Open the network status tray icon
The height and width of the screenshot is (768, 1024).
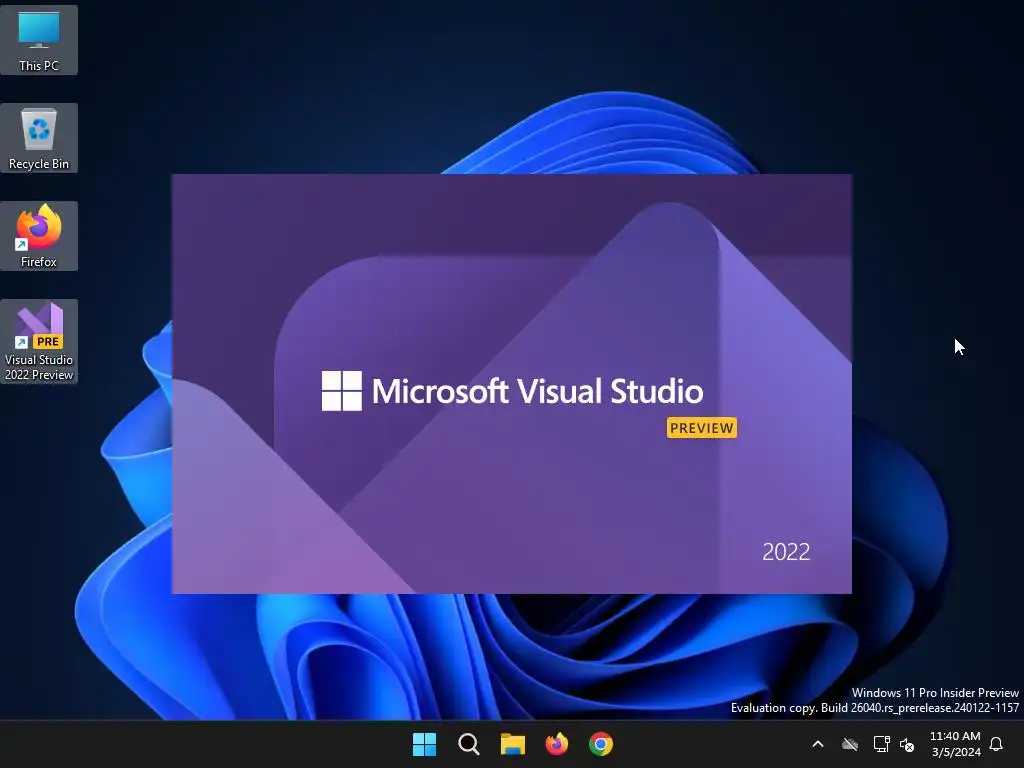point(881,744)
